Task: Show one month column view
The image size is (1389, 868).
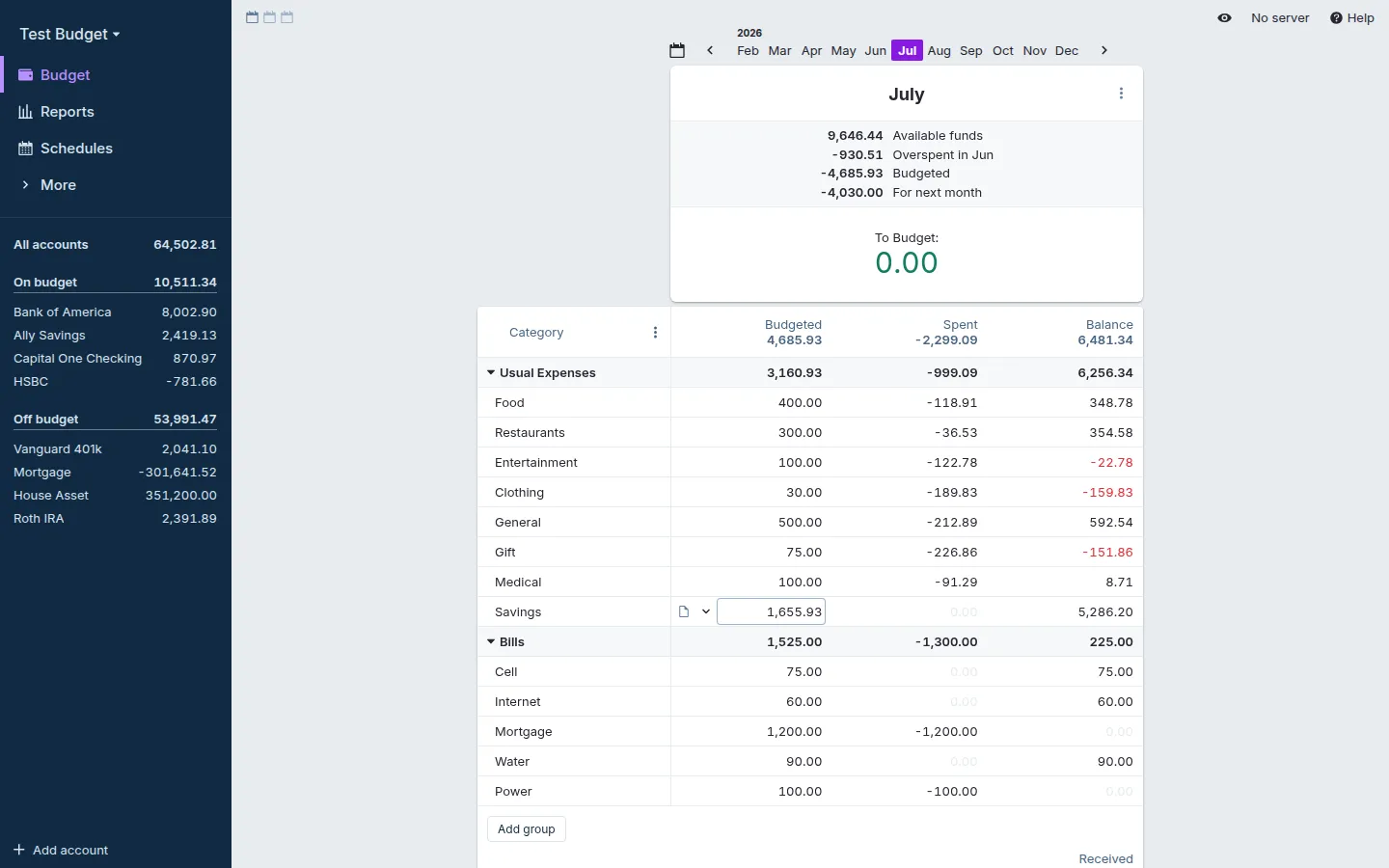Action: [253, 17]
